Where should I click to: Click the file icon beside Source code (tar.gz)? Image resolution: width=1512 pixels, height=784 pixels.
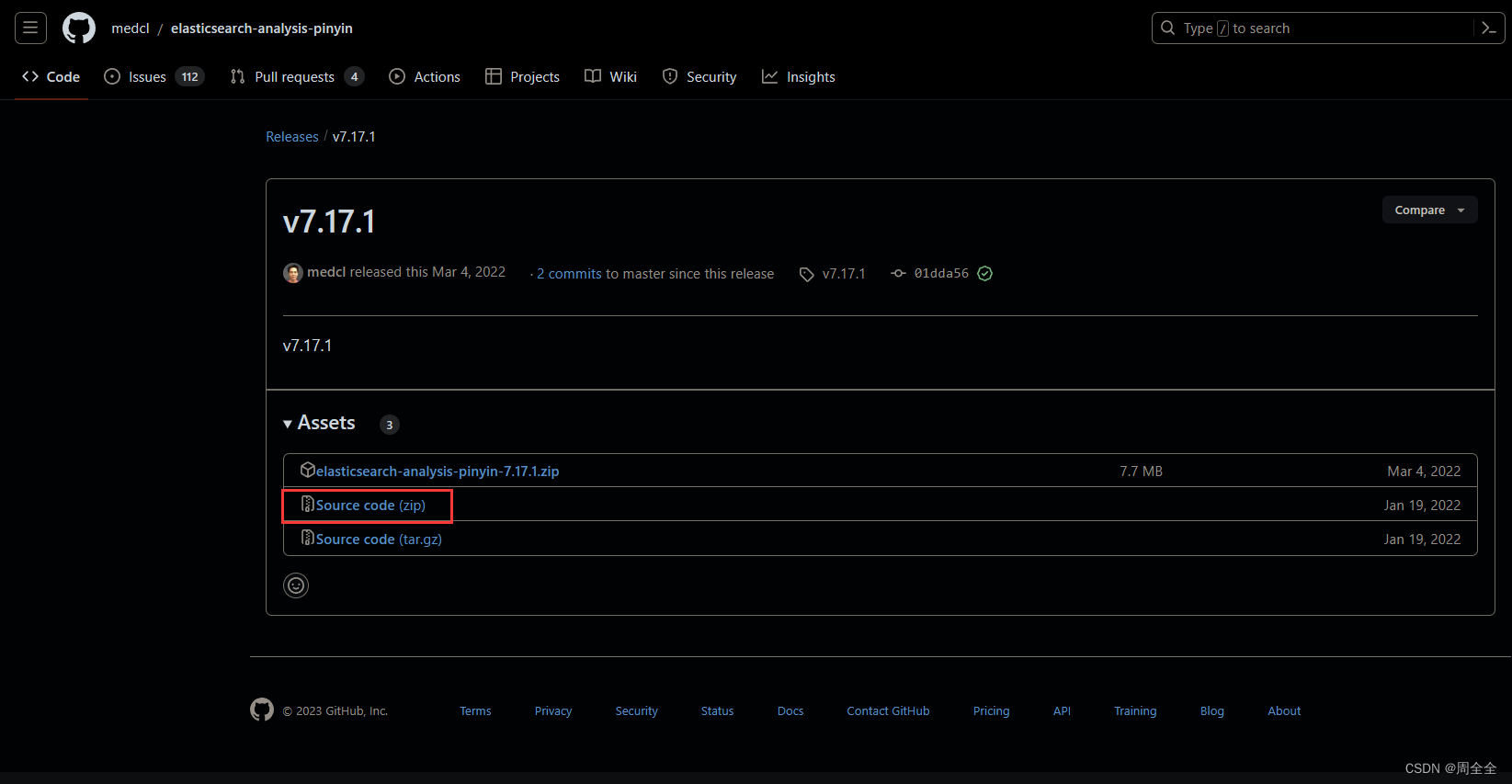[x=308, y=539]
